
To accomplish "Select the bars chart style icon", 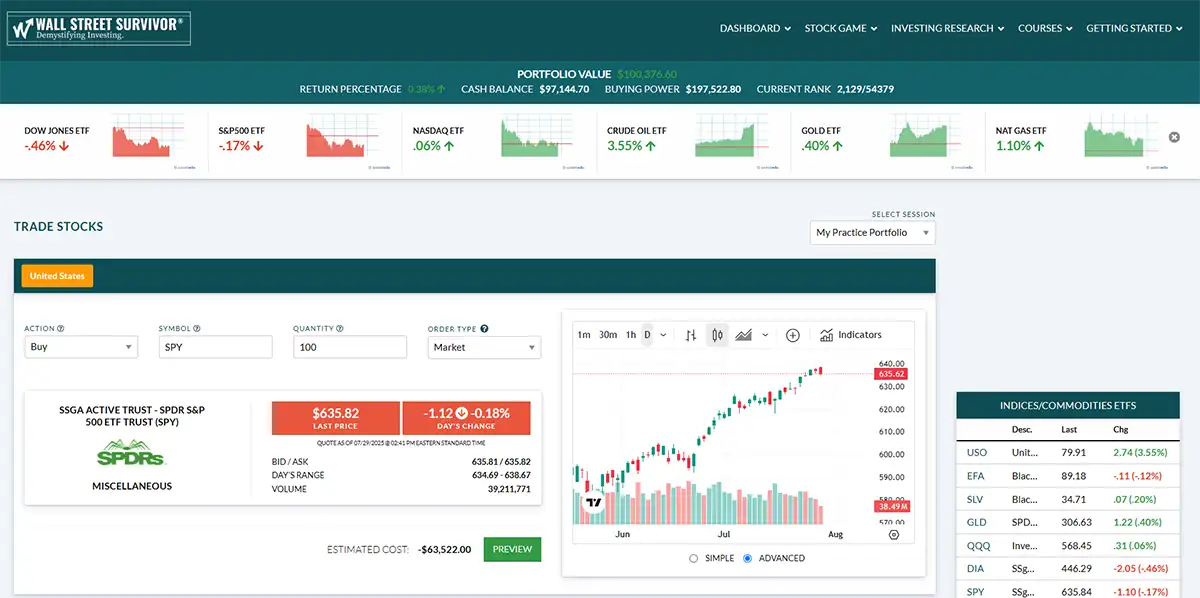I will pyautogui.click(x=690, y=335).
